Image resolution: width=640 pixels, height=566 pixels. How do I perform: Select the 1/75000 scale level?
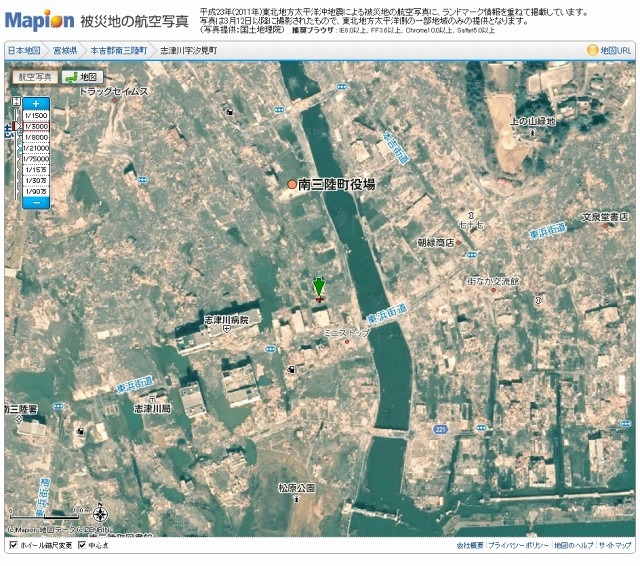click(36, 159)
